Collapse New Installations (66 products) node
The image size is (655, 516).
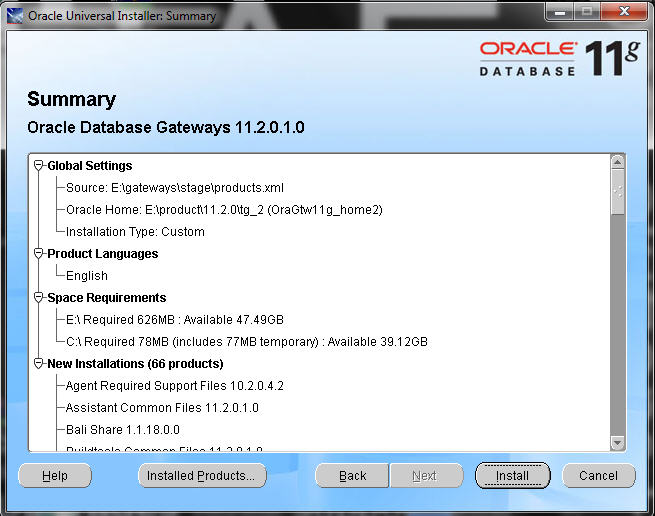point(38,363)
